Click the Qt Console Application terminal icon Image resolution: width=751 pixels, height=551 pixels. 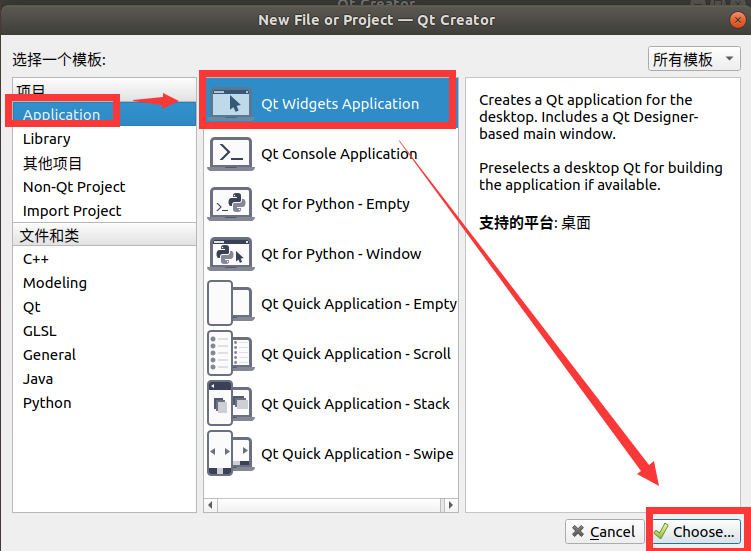pyautogui.click(x=231, y=154)
